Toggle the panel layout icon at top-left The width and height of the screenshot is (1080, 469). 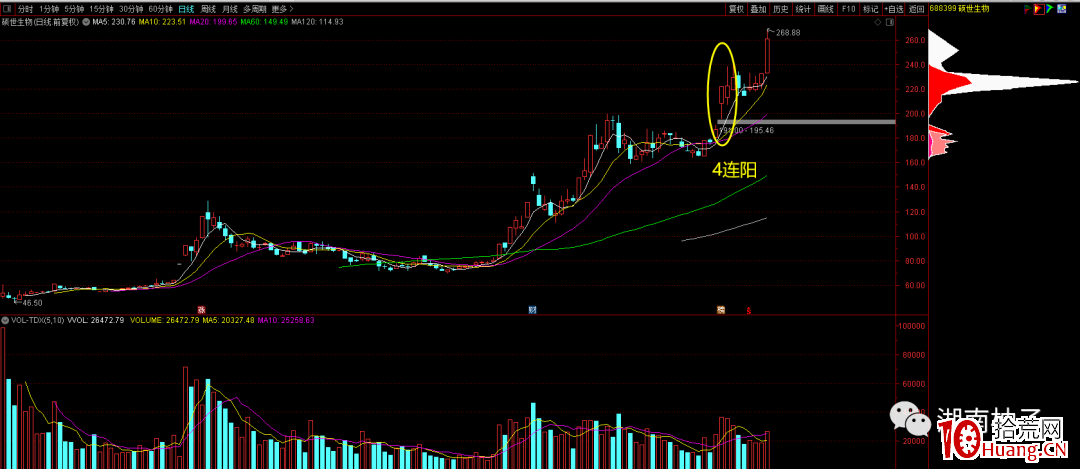coord(7,9)
